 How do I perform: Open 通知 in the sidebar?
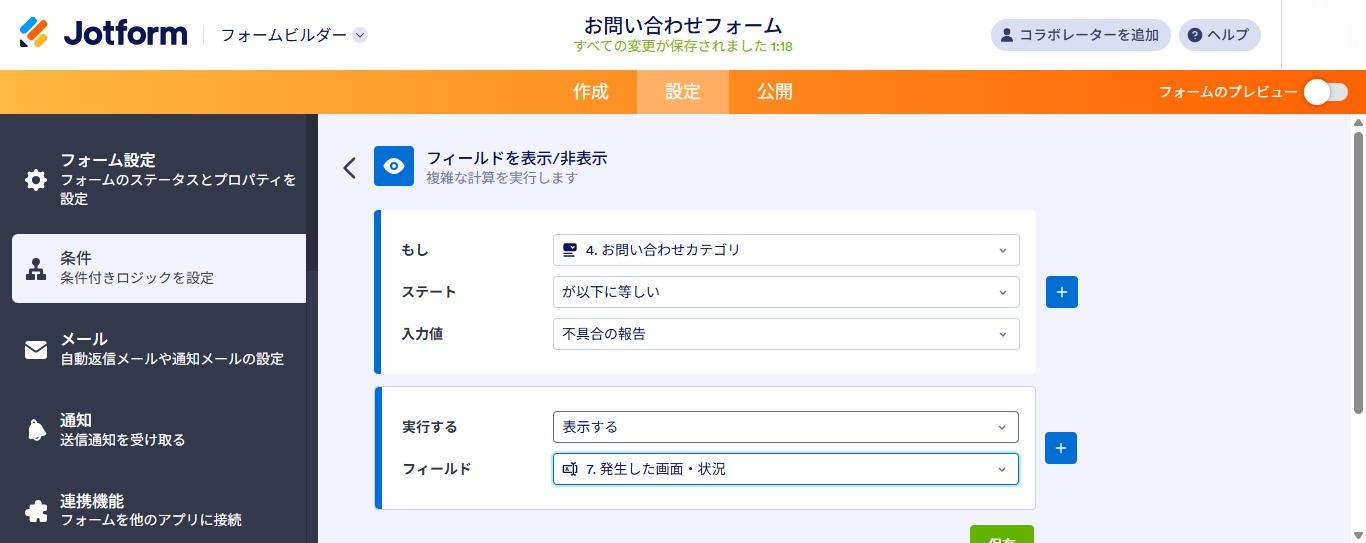[159, 430]
